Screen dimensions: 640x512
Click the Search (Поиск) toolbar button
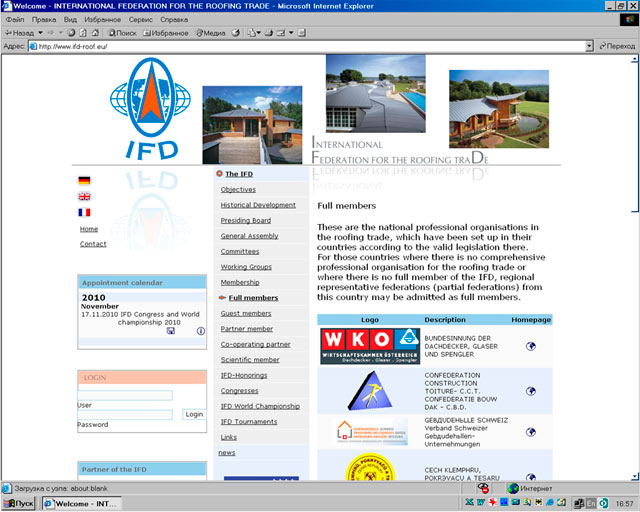[120, 33]
